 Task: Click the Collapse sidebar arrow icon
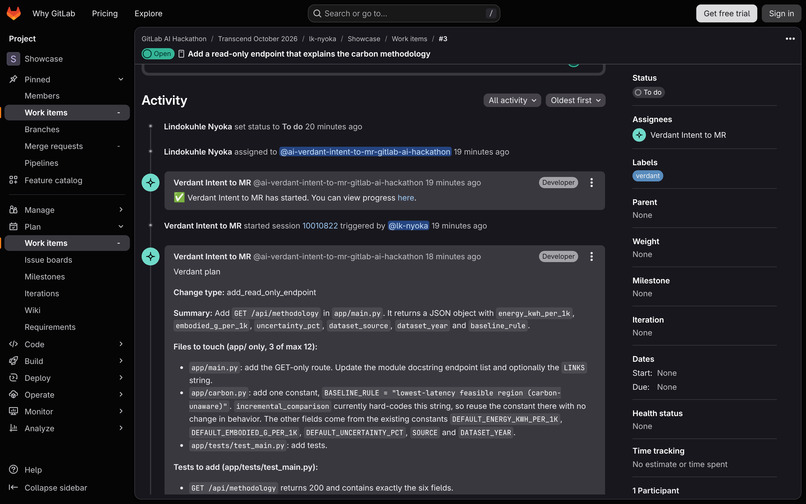[13, 488]
